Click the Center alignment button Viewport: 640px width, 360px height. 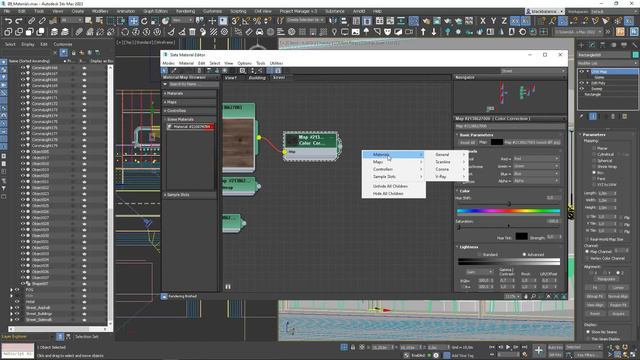(x=618, y=287)
